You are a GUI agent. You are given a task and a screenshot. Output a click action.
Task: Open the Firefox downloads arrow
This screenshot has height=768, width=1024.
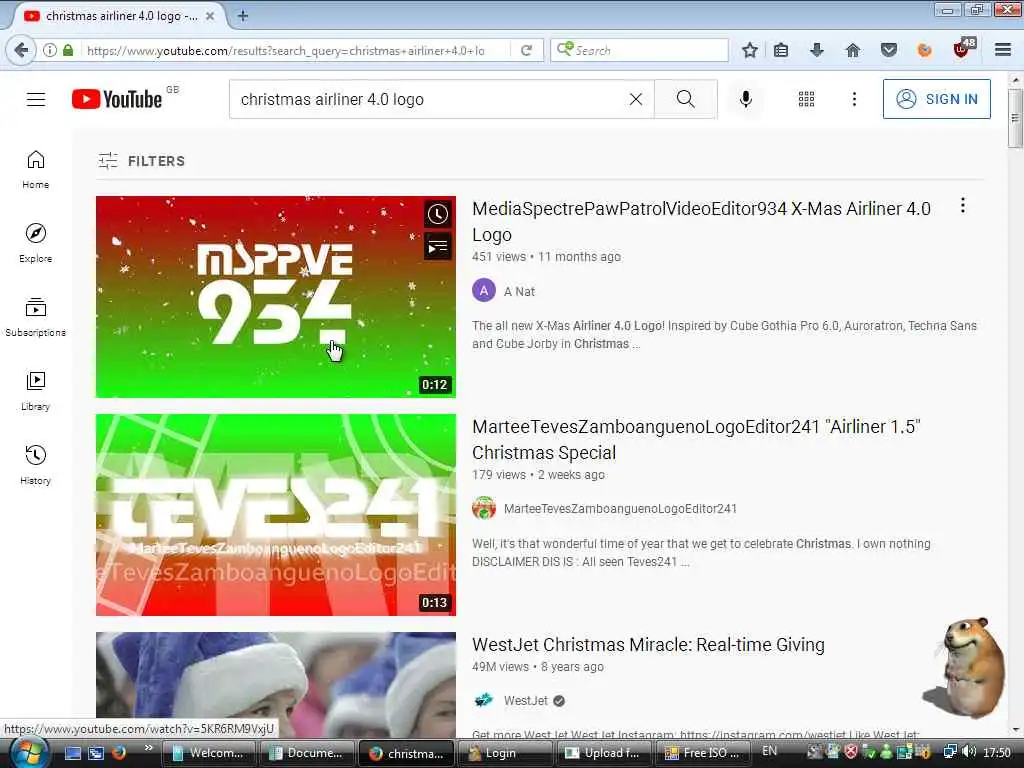tap(816, 50)
